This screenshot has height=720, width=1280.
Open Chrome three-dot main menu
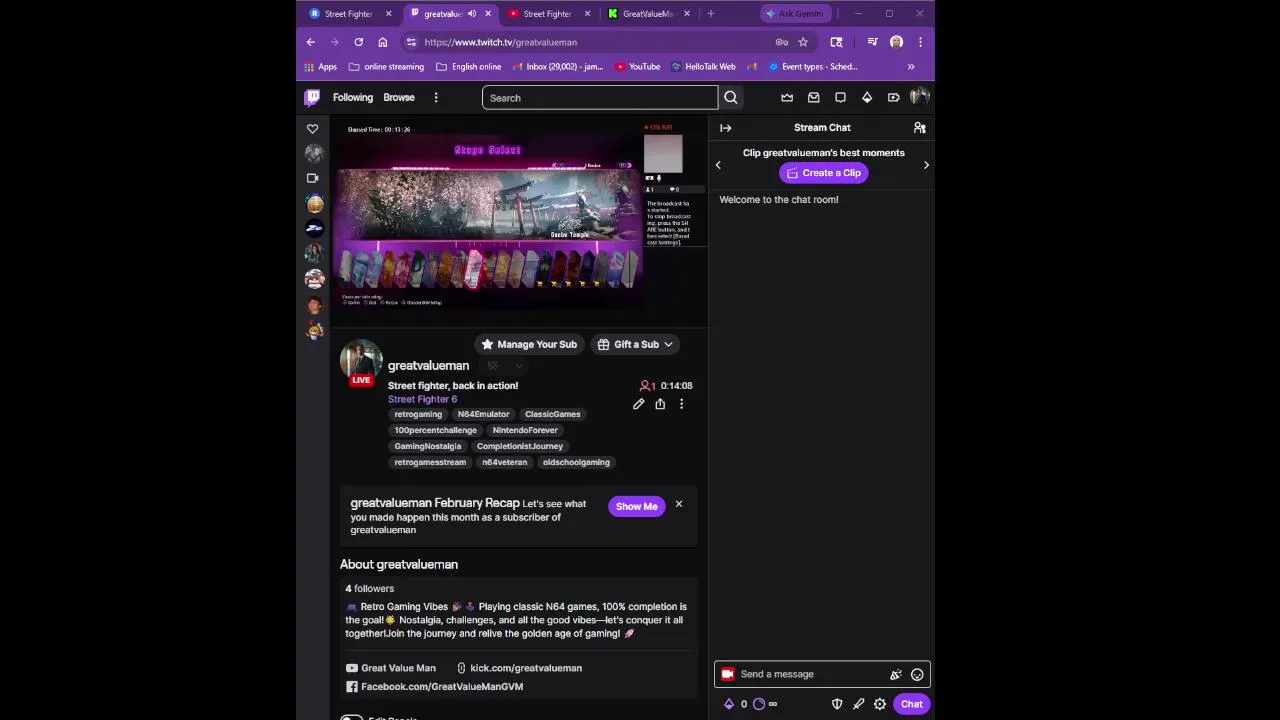[x=920, y=42]
